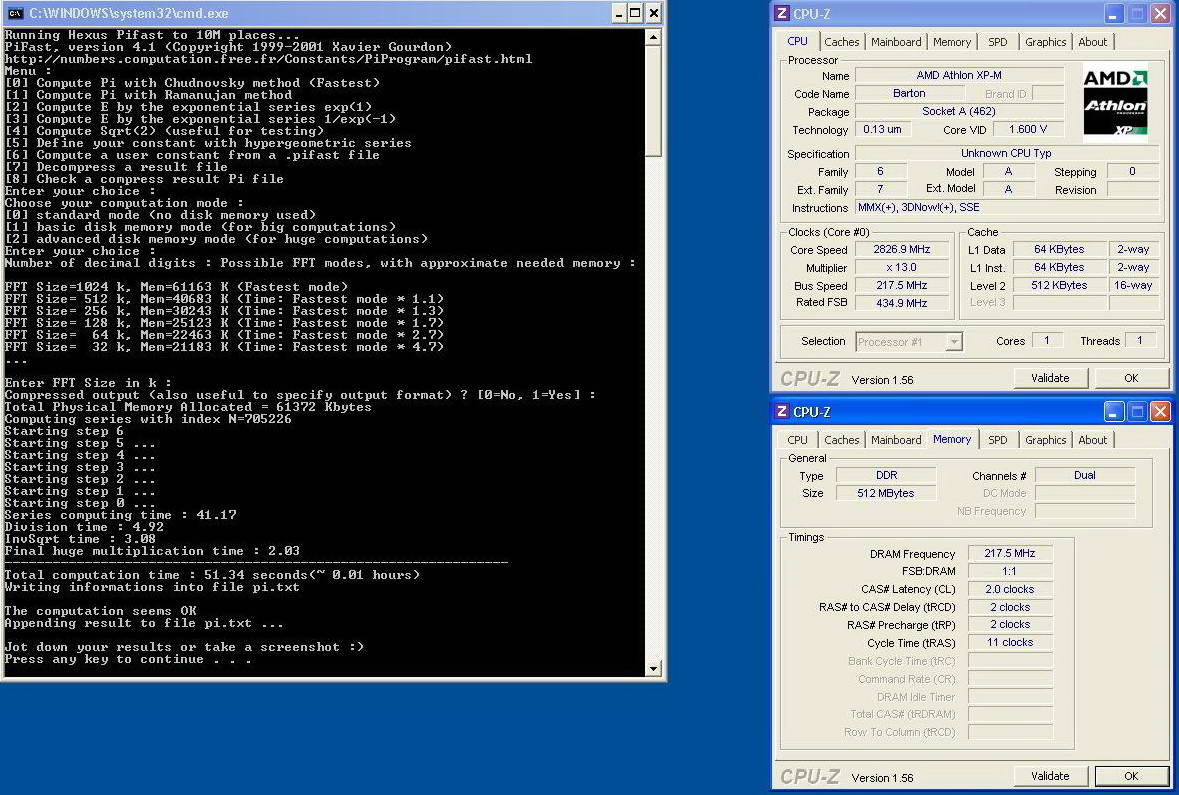Select Memory tab in lower CPU-Z window
Screen dimensions: 1179x795
click(x=952, y=439)
